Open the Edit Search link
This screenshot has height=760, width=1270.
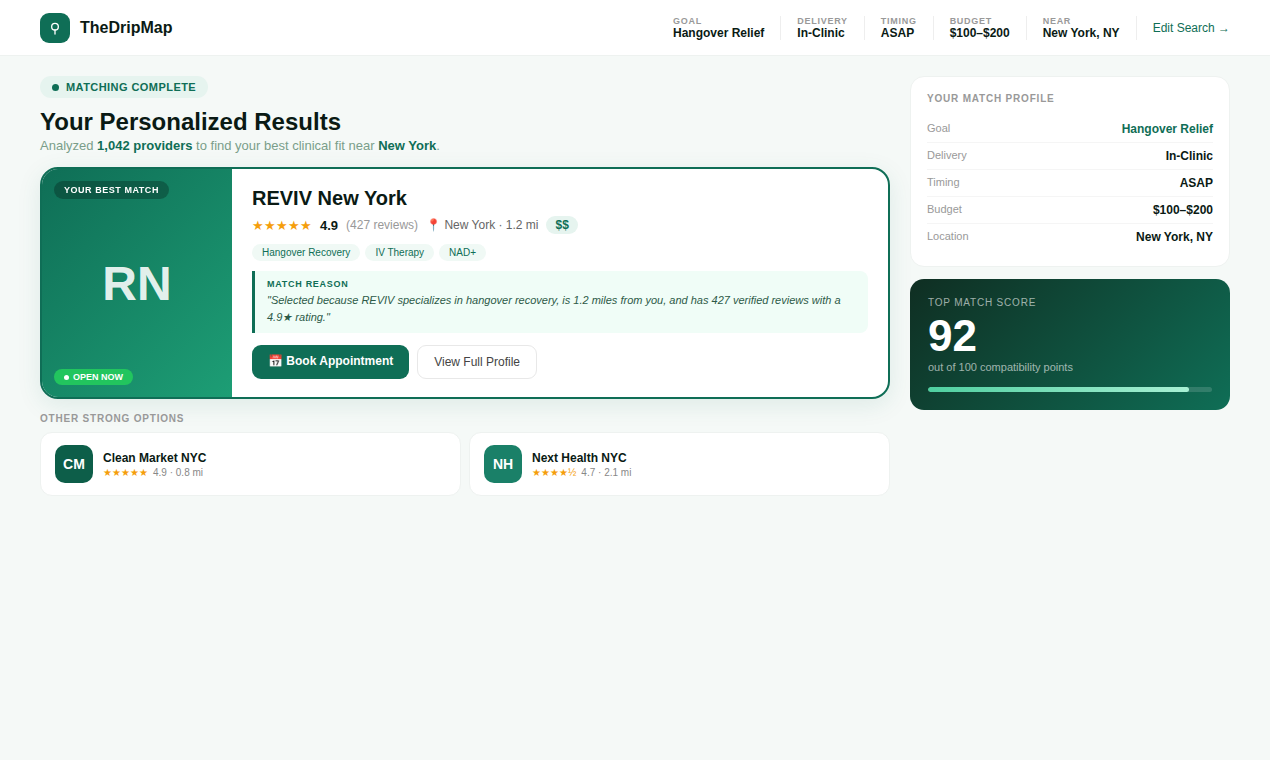(1191, 28)
